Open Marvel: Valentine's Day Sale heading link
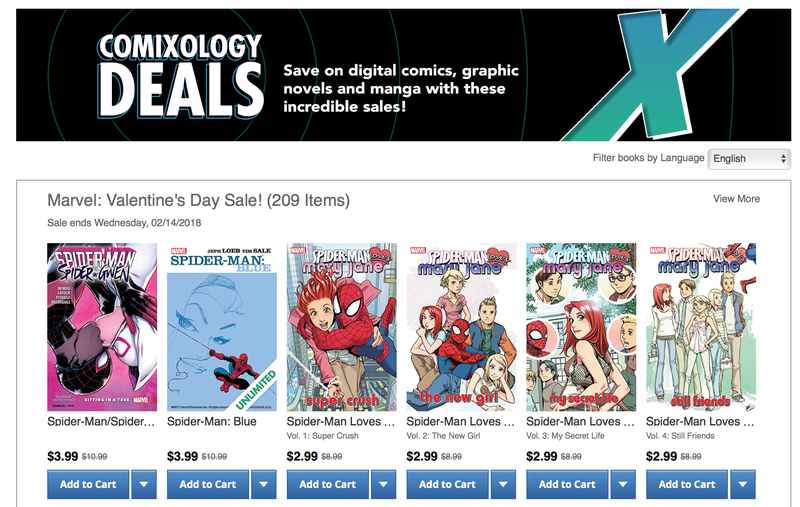Screen dimensions: 800x507 [x=198, y=200]
